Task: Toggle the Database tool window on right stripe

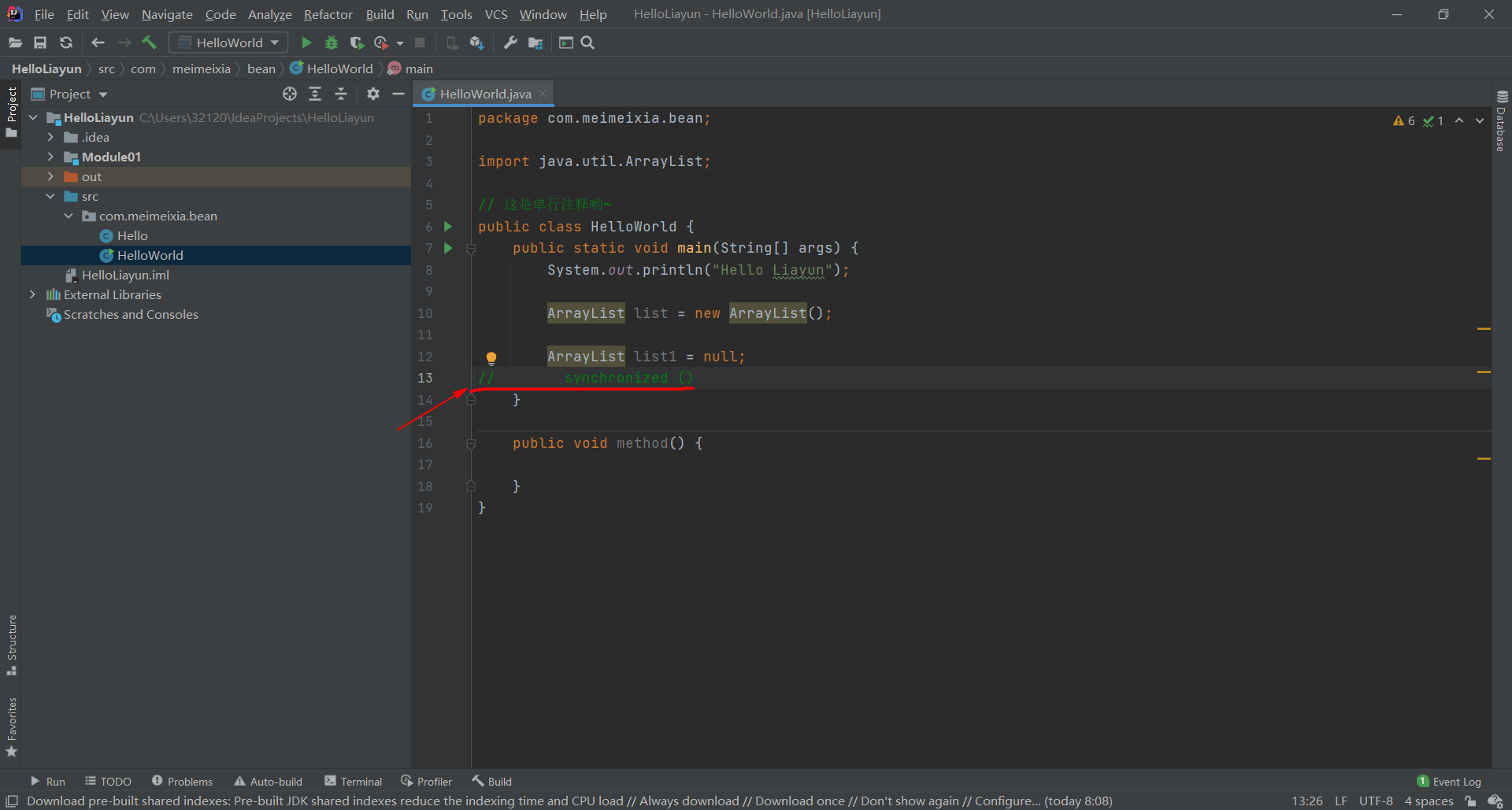Action: [x=1502, y=120]
